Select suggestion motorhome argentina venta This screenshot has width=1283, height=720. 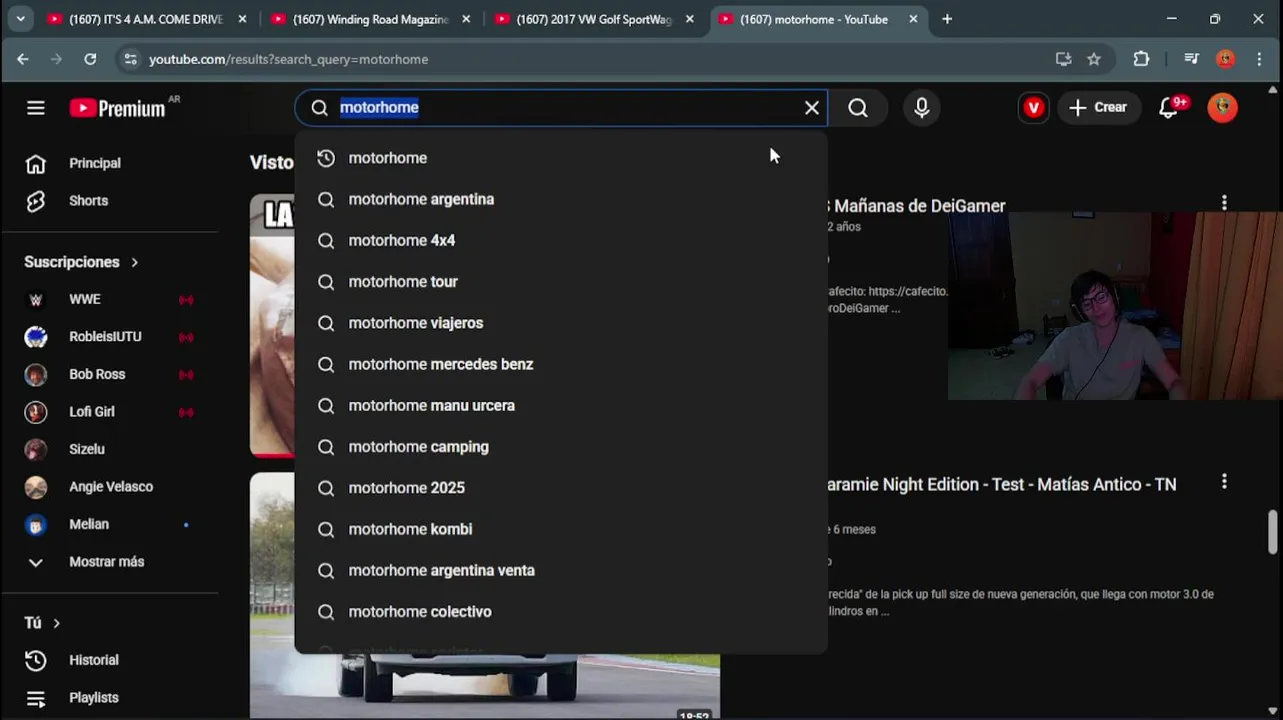pyautogui.click(x=561, y=570)
